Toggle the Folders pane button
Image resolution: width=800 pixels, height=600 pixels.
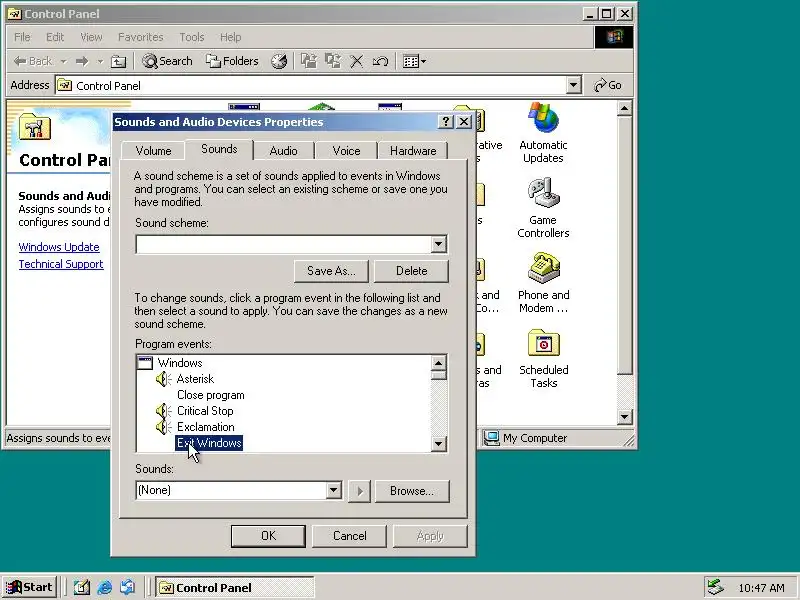point(232,61)
